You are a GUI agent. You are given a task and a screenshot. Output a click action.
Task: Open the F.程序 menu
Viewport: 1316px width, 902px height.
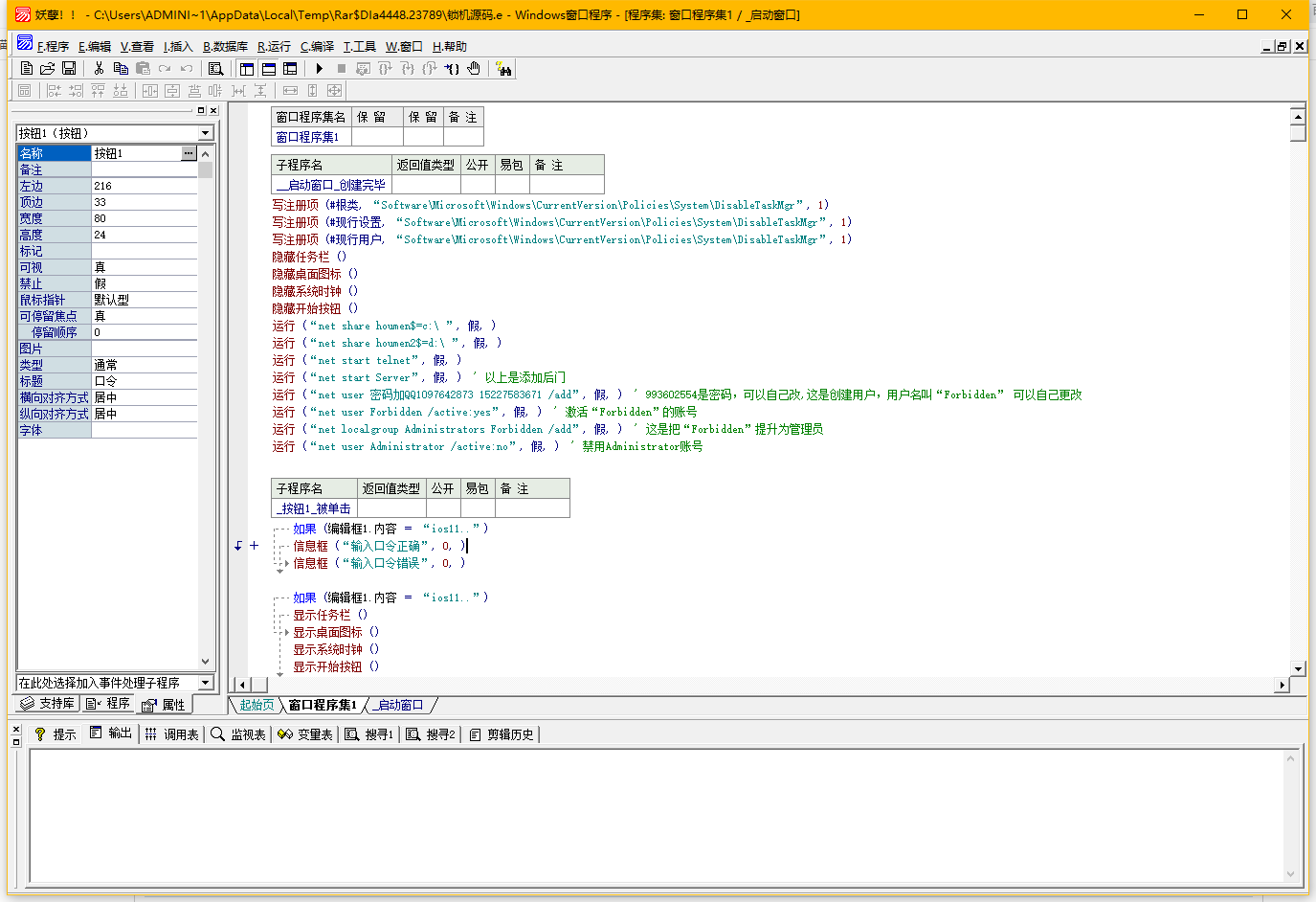(x=53, y=46)
